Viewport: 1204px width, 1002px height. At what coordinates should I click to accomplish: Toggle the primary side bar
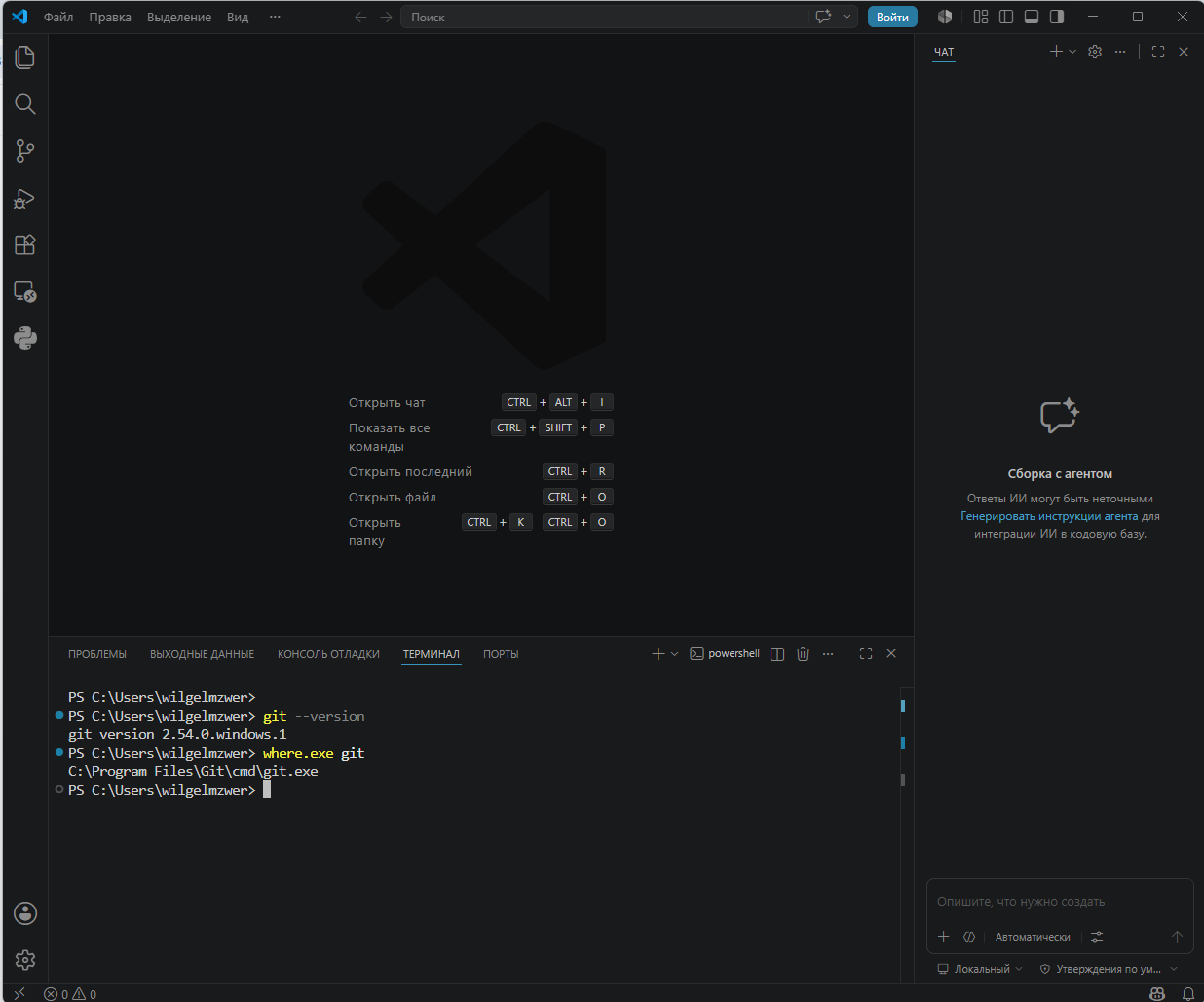click(1006, 17)
